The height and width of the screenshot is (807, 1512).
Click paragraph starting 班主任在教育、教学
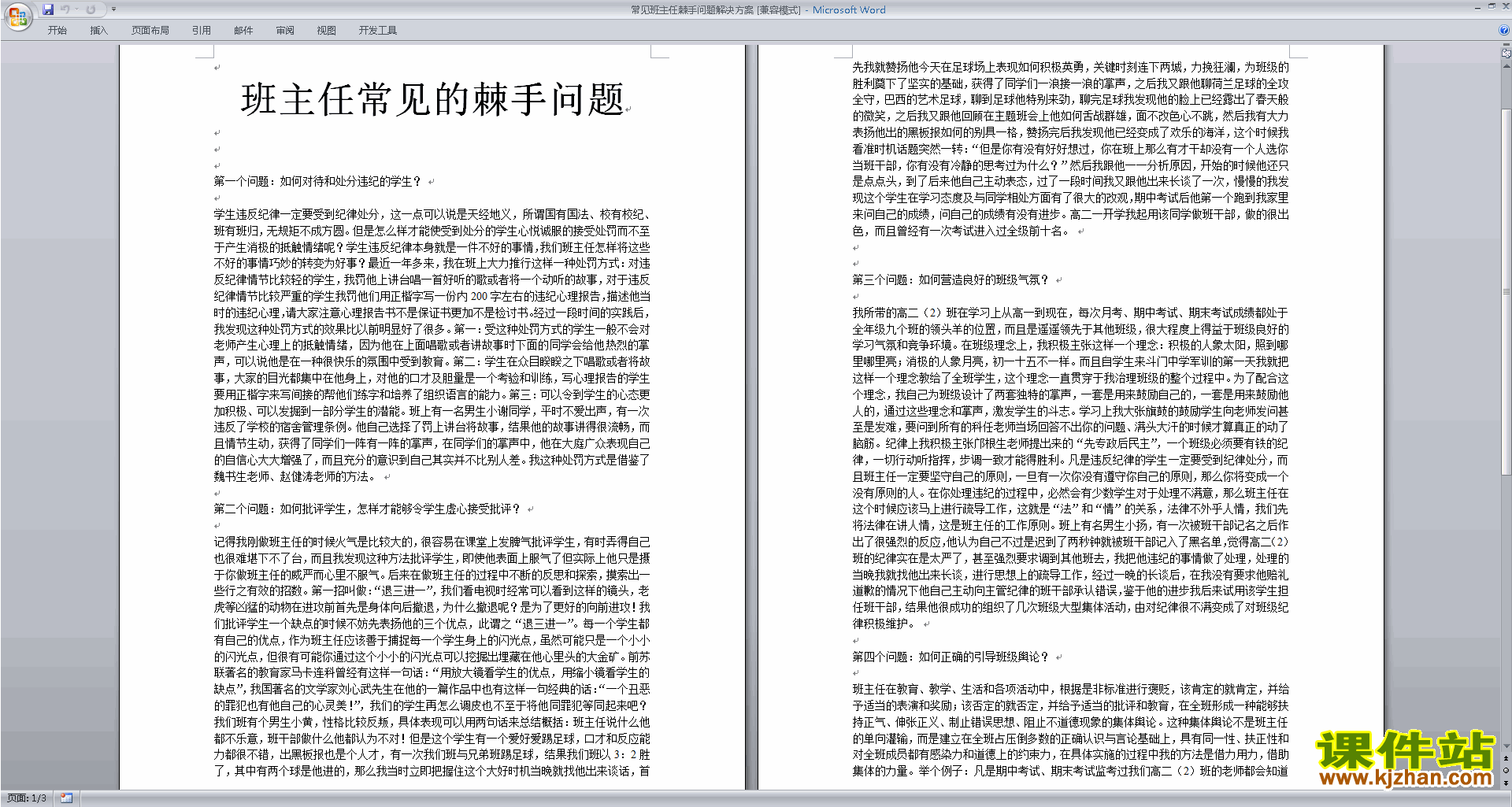(x=1071, y=730)
